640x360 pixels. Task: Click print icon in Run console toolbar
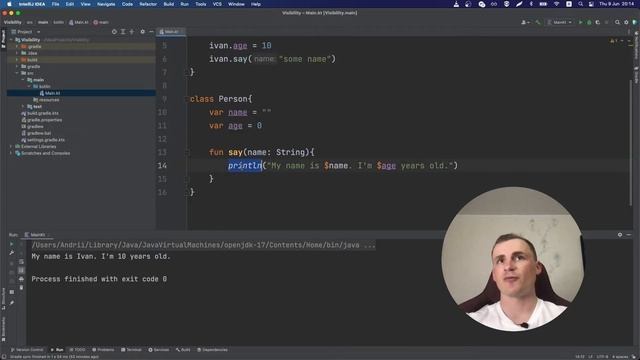click(21, 279)
